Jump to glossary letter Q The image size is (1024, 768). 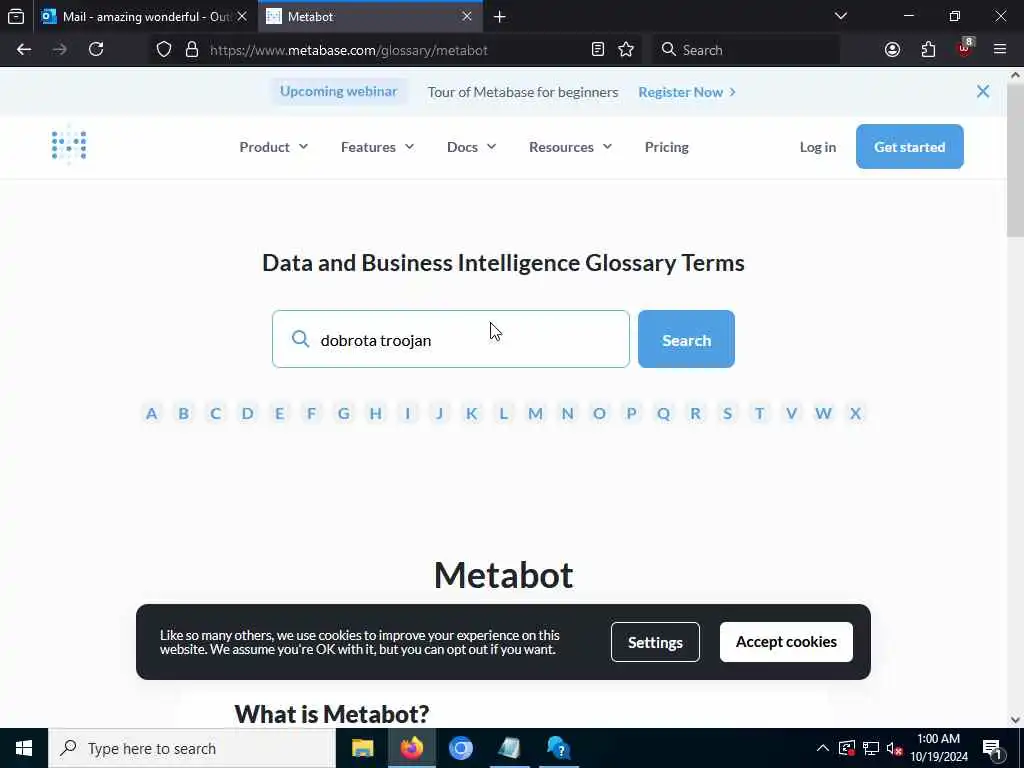pos(664,413)
